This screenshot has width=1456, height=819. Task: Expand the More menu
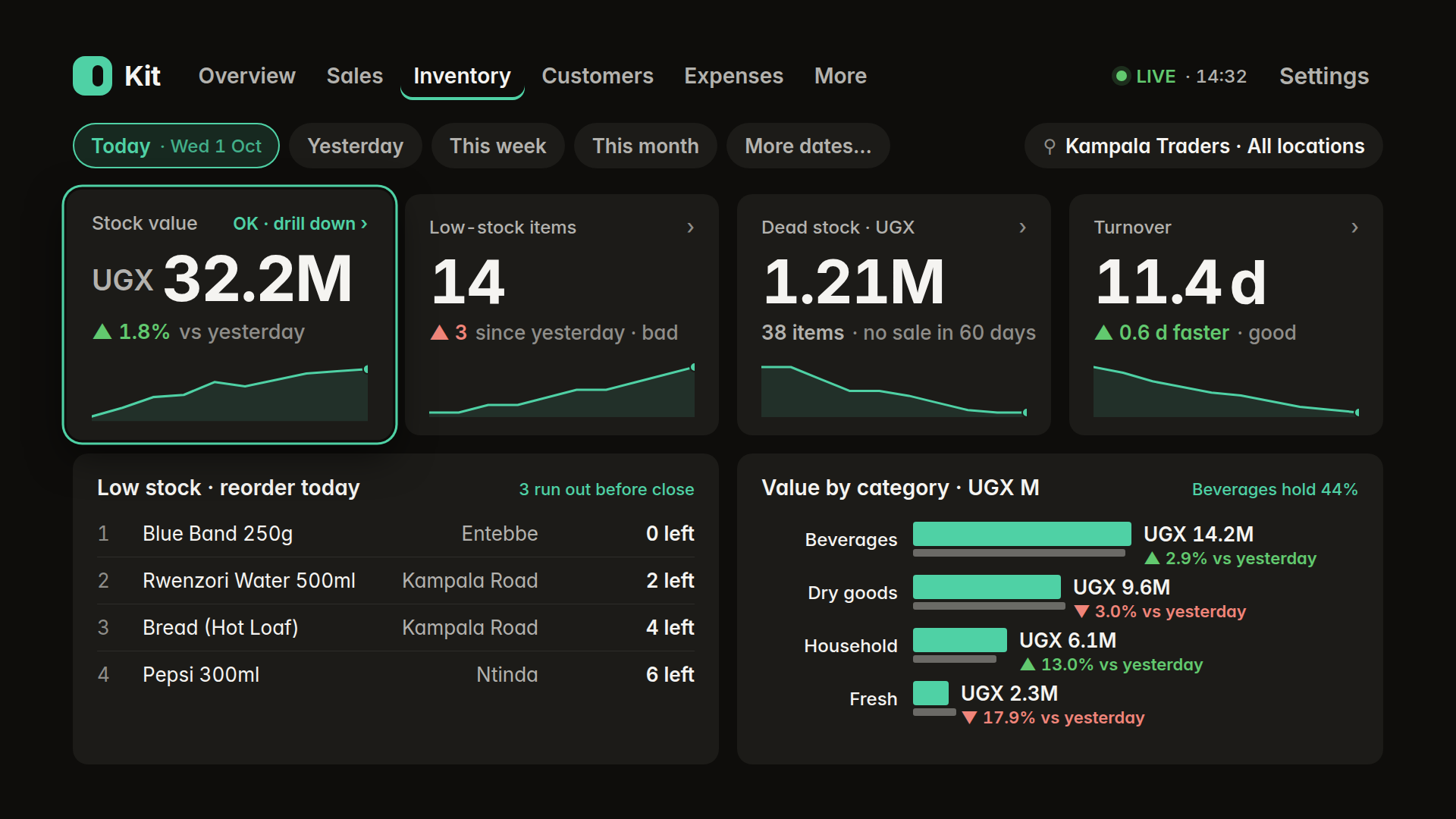(x=840, y=76)
